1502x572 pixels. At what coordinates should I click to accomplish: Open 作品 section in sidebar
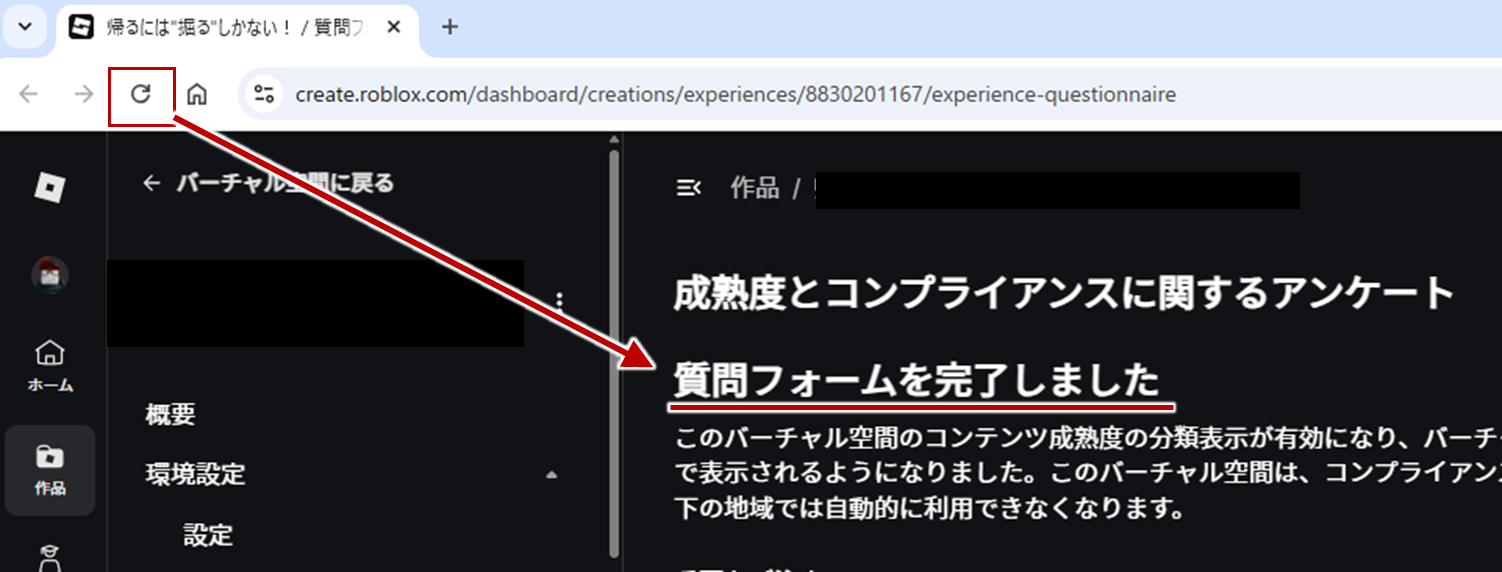point(50,470)
